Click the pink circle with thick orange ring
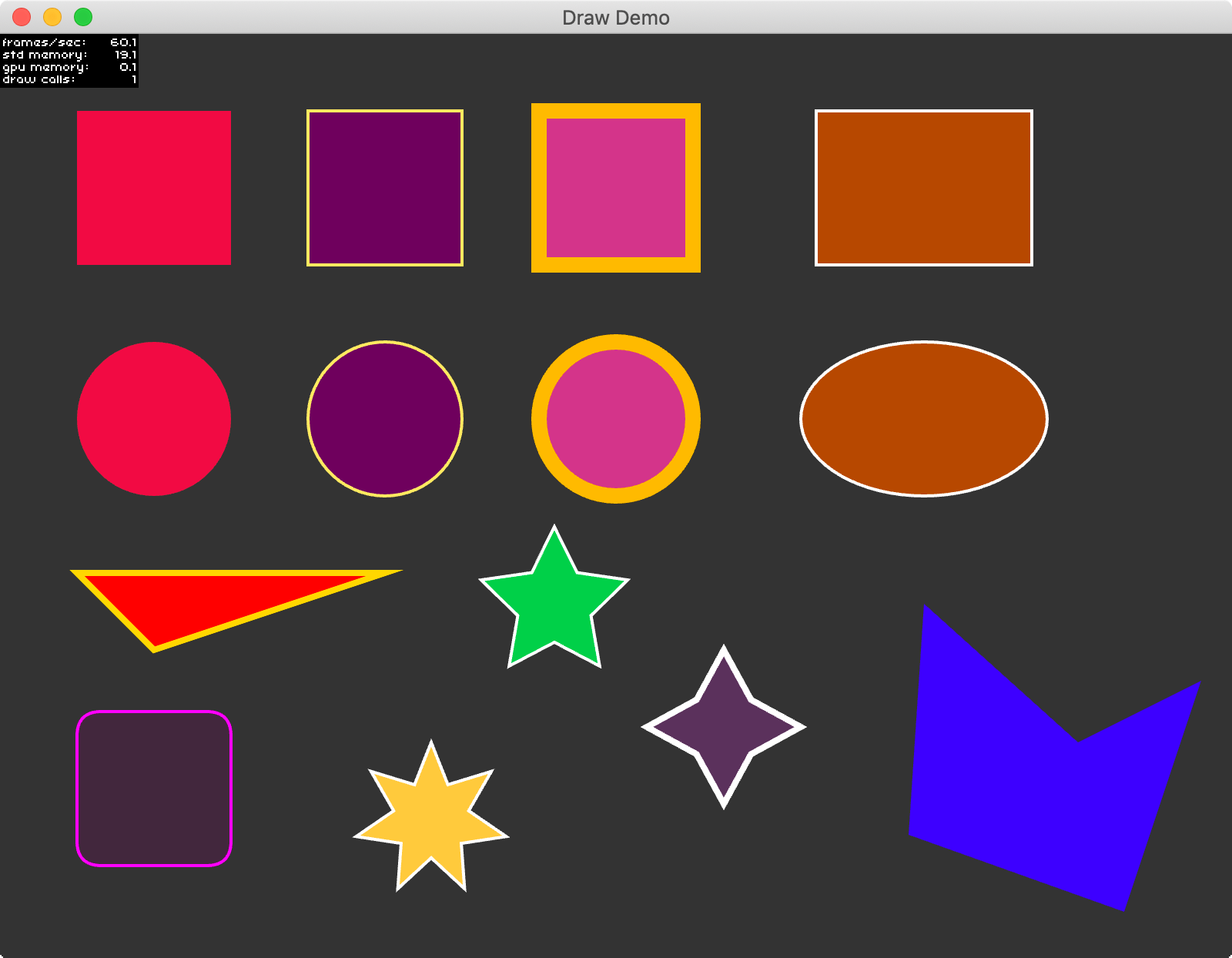 [616, 419]
